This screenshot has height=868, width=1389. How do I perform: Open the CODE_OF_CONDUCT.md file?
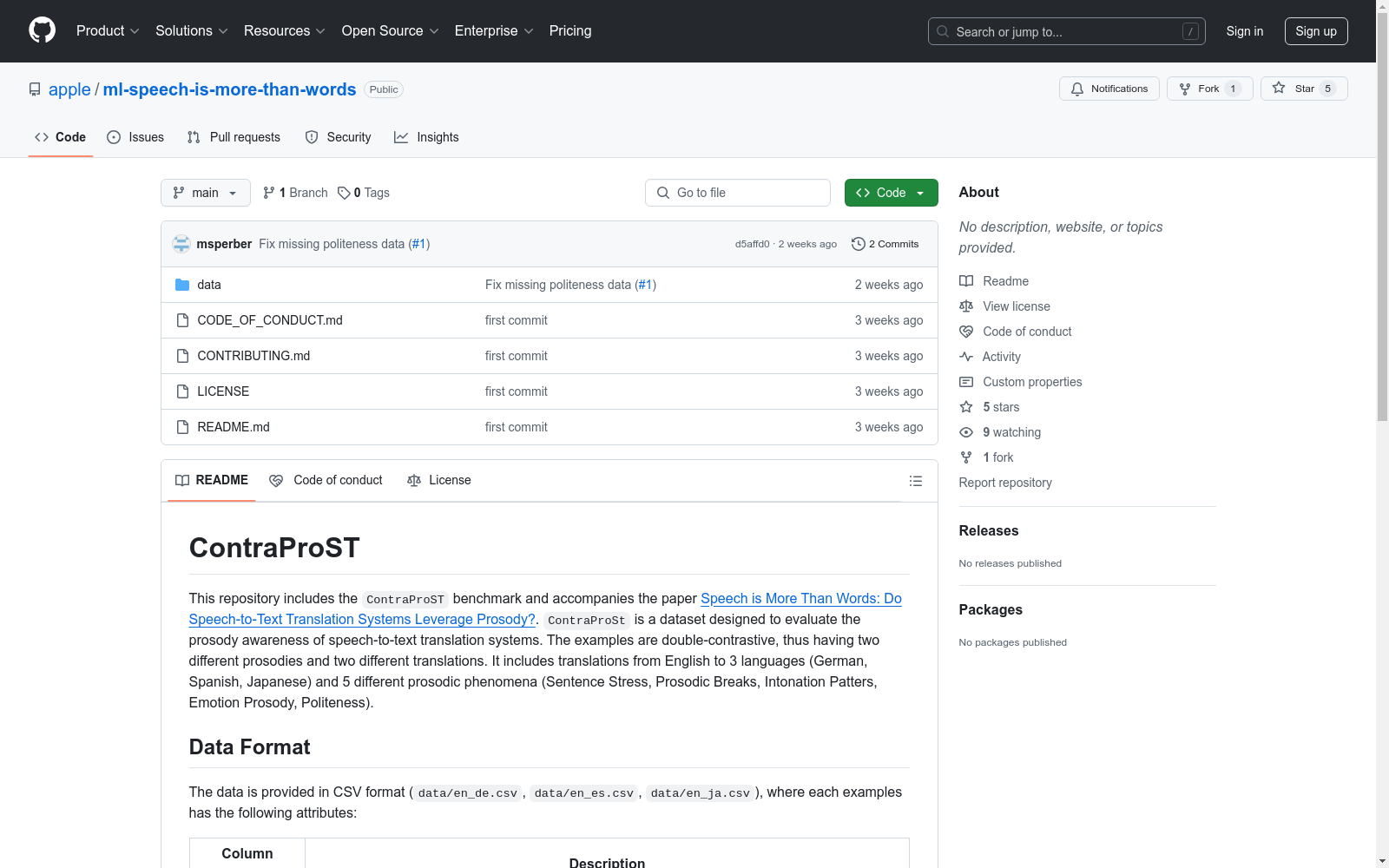[270, 320]
